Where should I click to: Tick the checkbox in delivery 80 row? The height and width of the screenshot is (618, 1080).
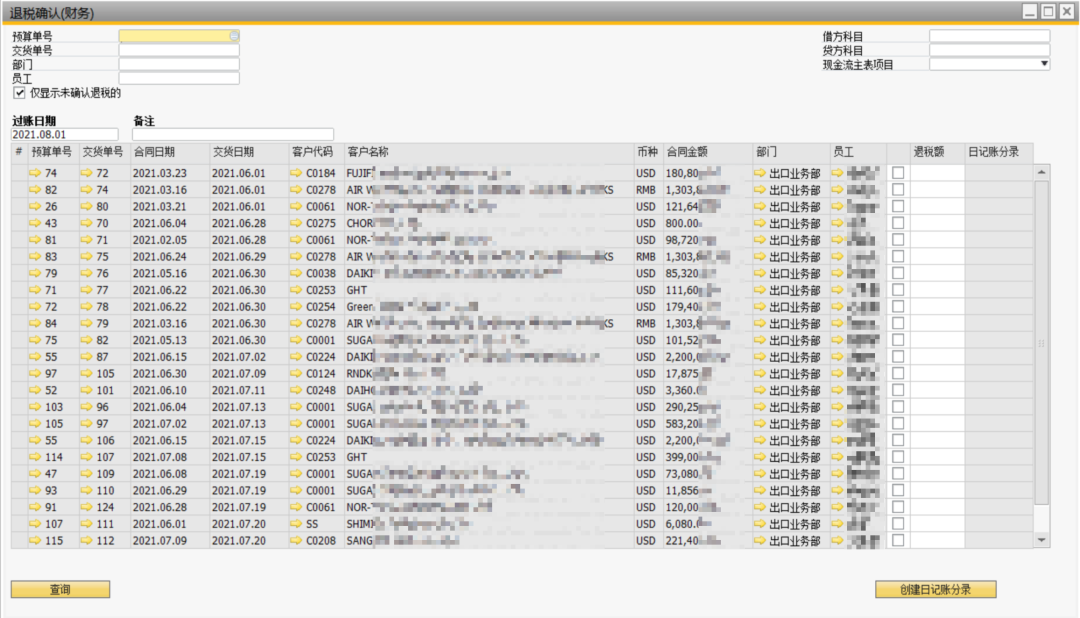(x=898, y=207)
